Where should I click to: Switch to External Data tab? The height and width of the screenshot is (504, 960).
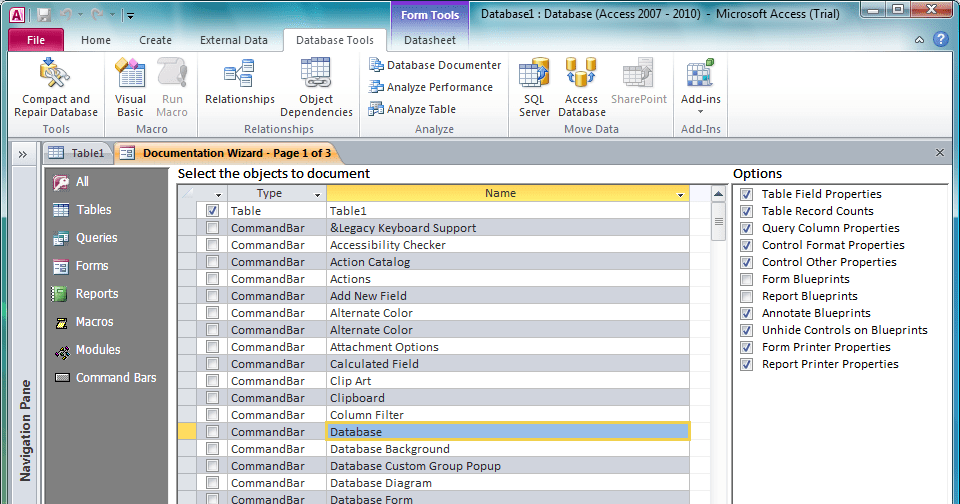click(234, 40)
